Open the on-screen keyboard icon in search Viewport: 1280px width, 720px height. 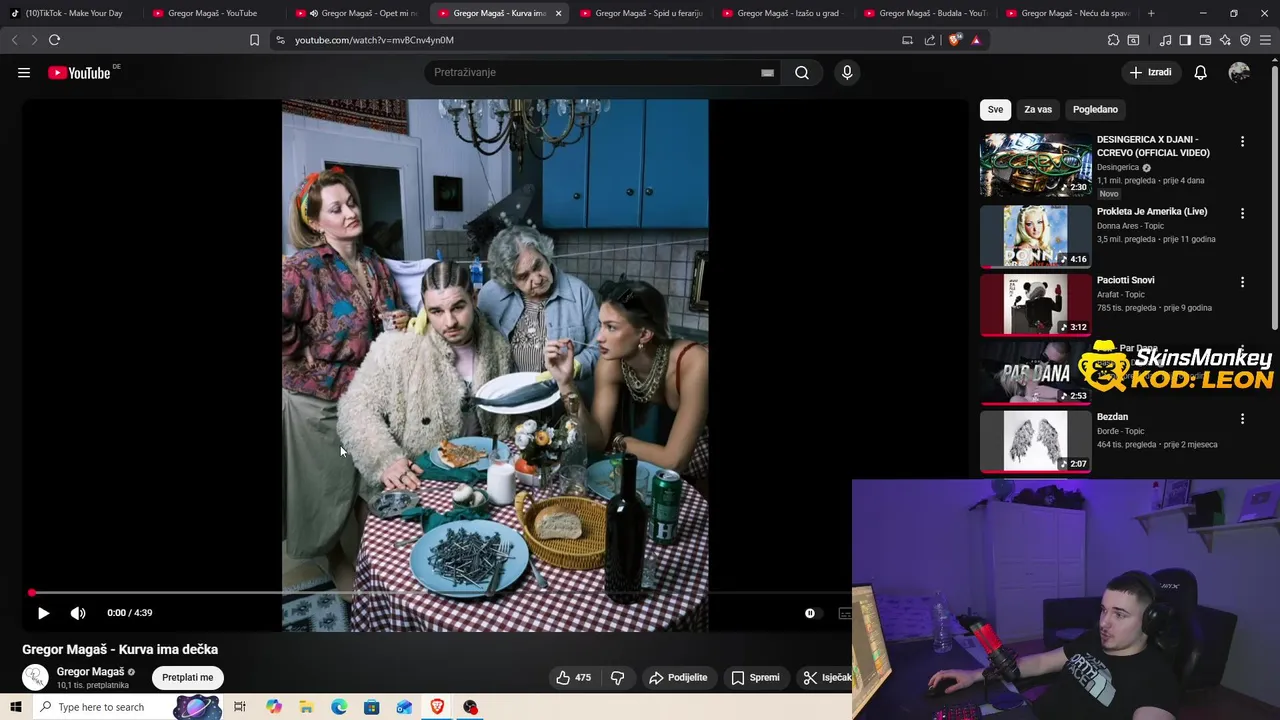coord(767,72)
